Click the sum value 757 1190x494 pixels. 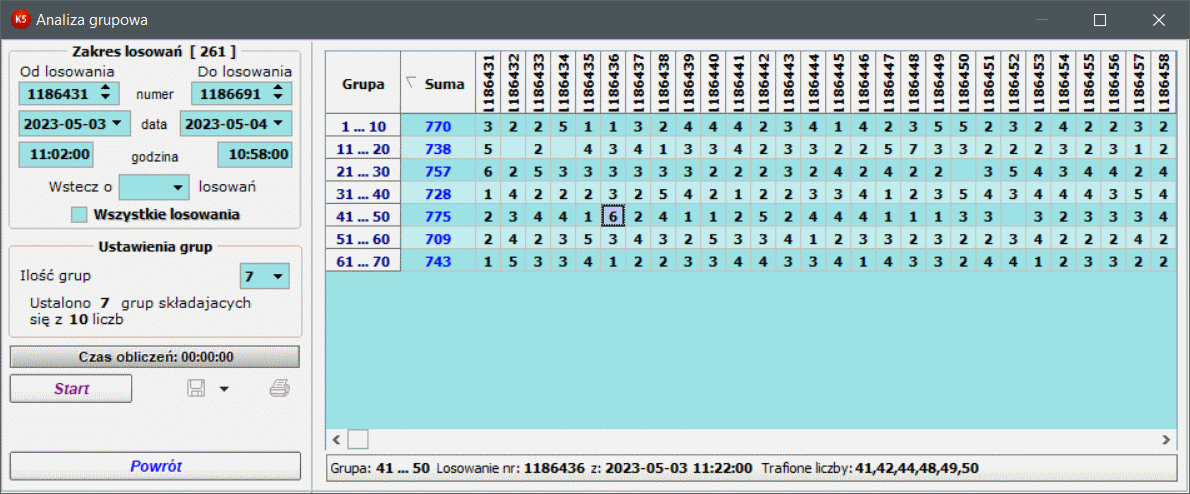(438, 171)
